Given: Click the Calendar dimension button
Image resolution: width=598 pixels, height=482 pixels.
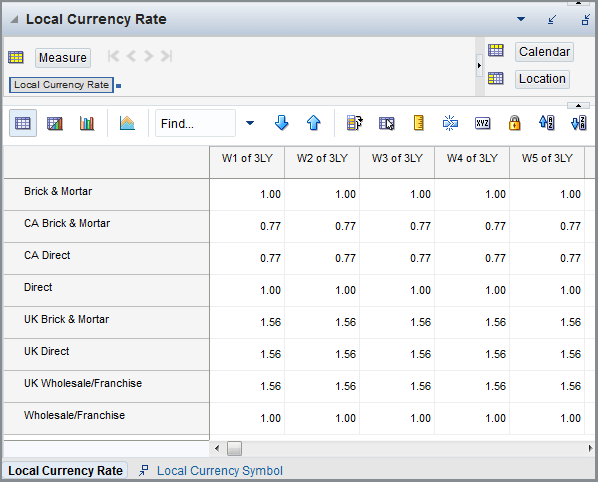Looking at the screenshot, I should click(544, 52).
